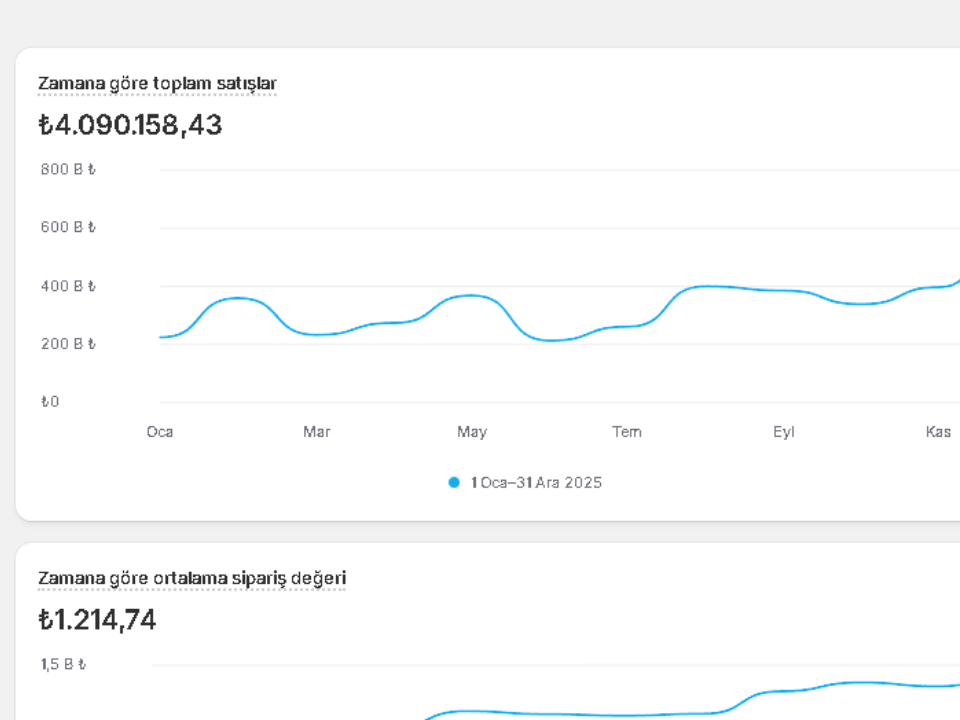Click the 'May' month label on the x-axis
The image size is (960, 720).
(472, 432)
